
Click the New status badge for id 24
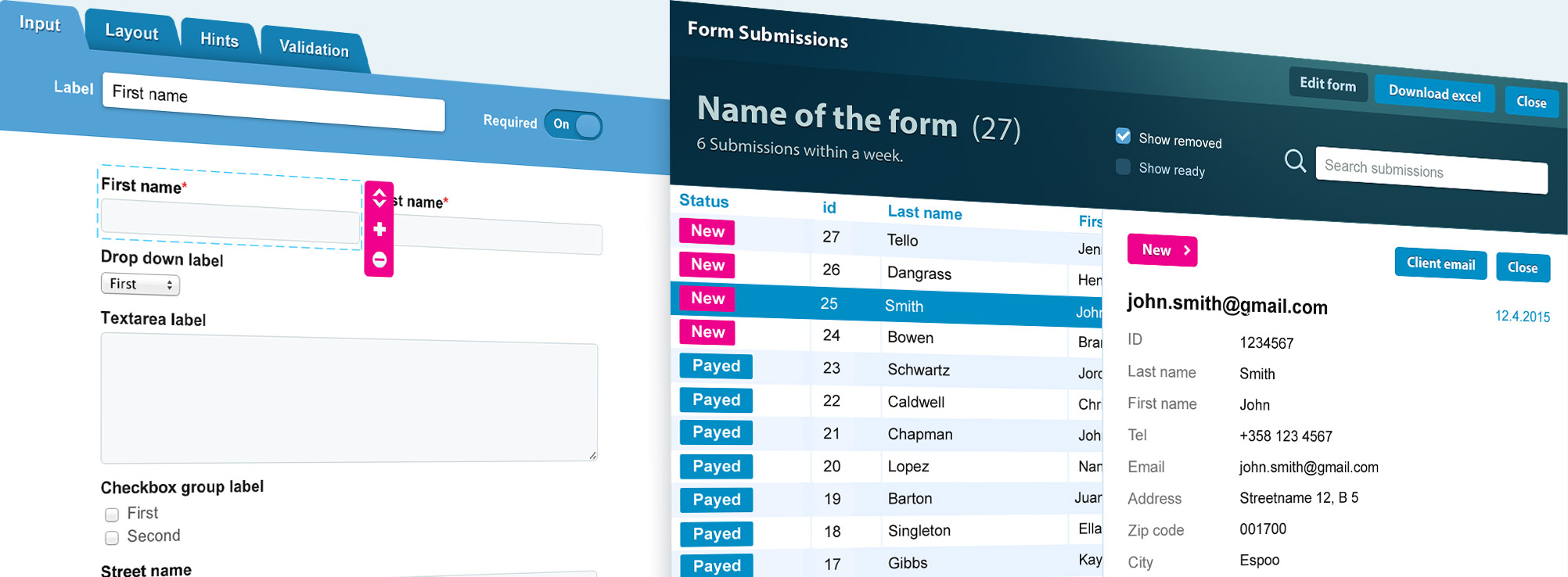(x=707, y=332)
